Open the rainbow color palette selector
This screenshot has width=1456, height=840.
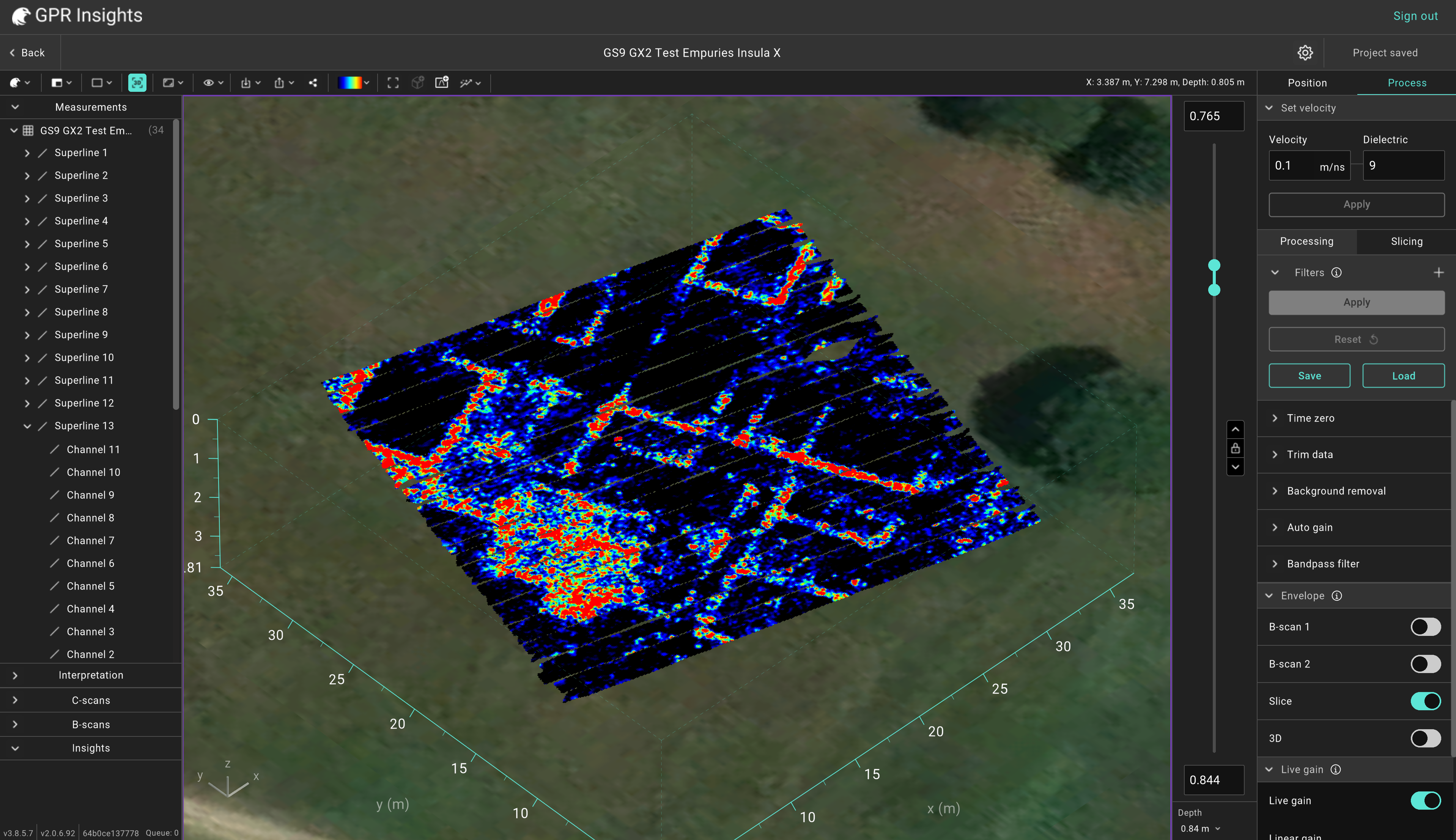click(353, 82)
